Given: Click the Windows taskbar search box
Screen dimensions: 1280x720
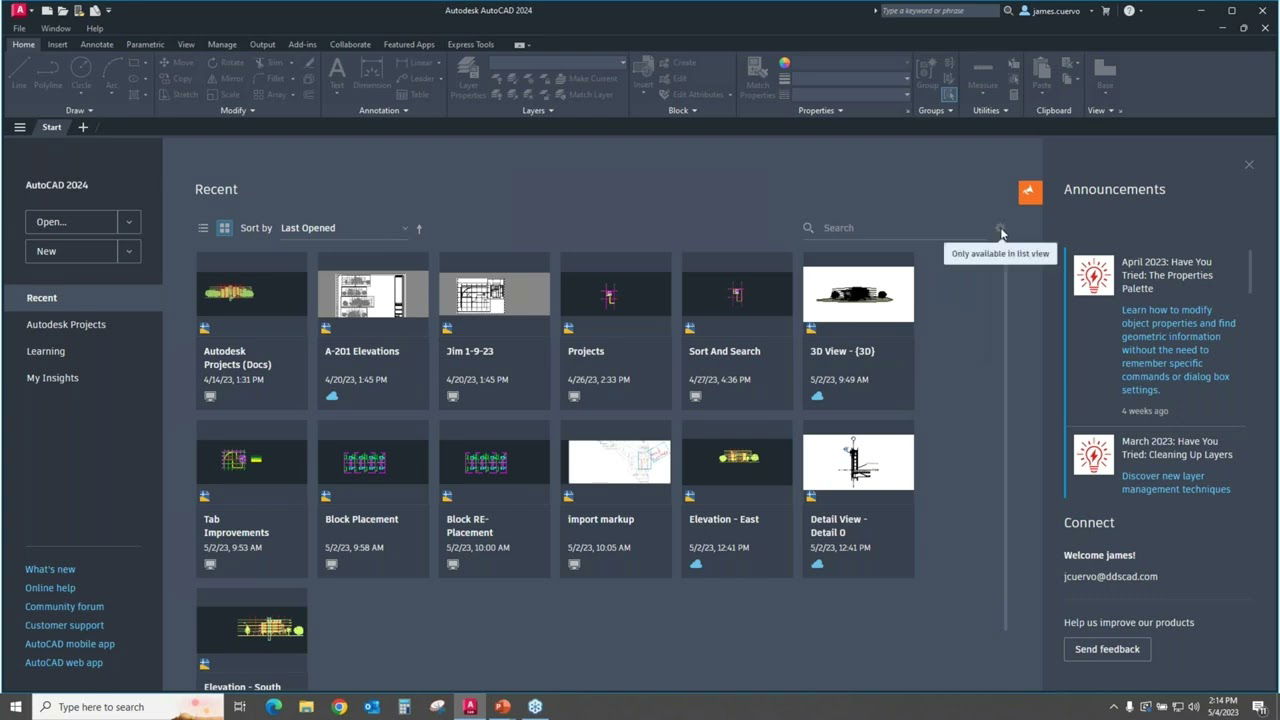Looking at the screenshot, I should [128, 707].
